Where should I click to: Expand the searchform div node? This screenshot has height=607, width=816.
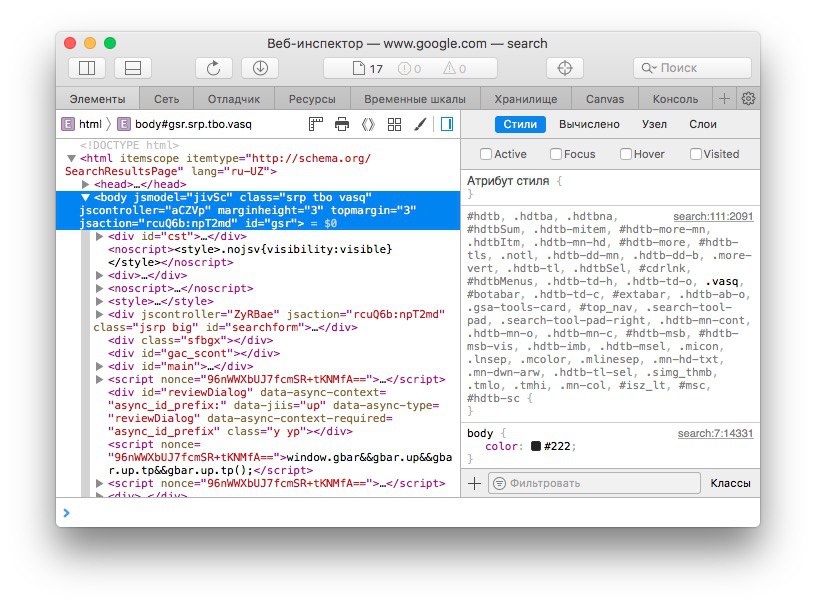click(x=99, y=314)
